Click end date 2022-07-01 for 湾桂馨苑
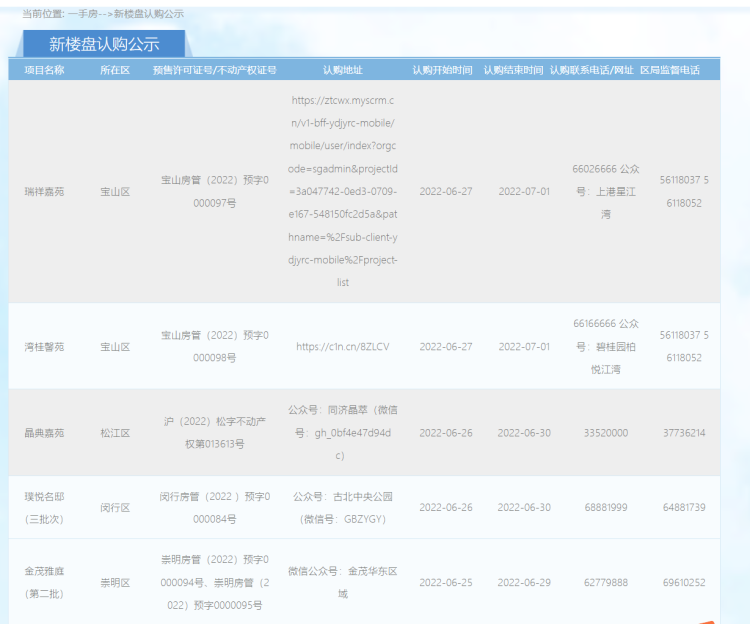 pyautogui.click(x=524, y=347)
